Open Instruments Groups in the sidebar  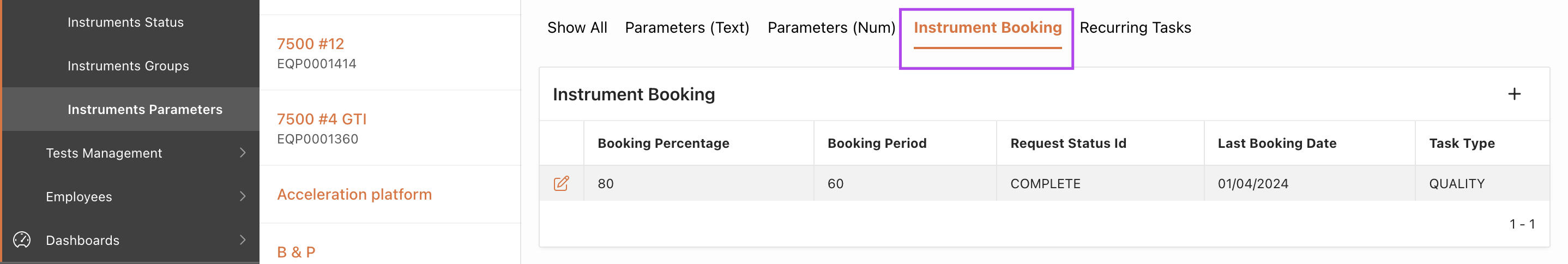click(128, 65)
